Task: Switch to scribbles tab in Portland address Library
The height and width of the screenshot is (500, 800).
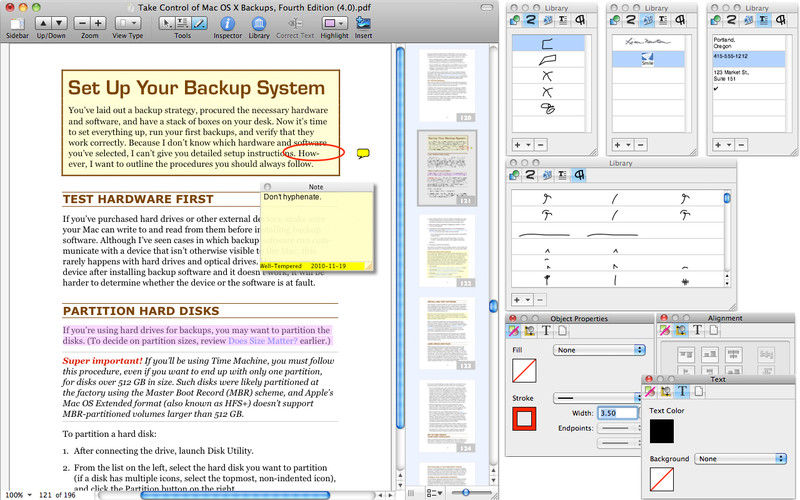Action: (731, 20)
